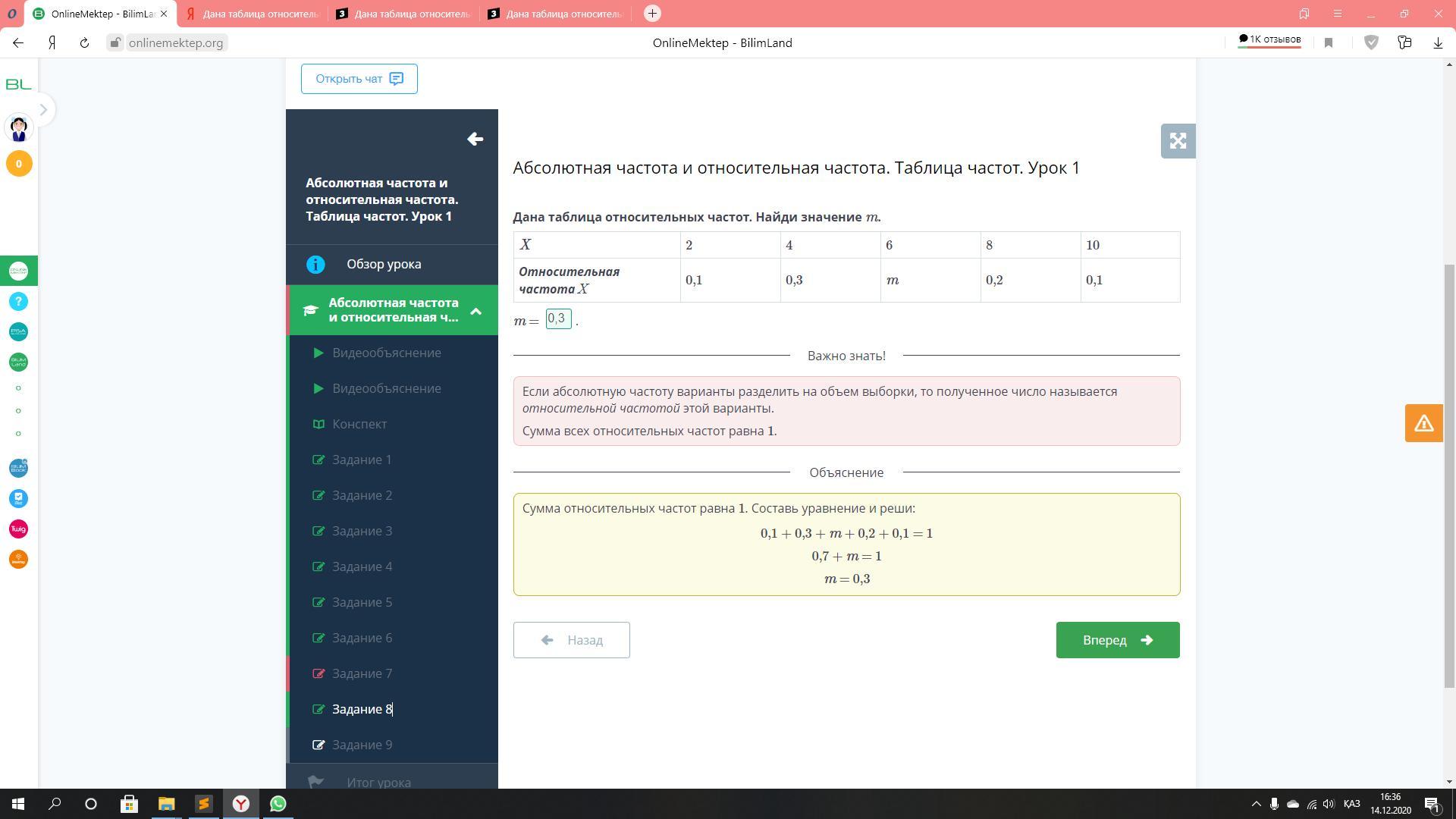Switch to the third tab Дана таблица
The width and height of the screenshot is (1456, 819).
404,14
